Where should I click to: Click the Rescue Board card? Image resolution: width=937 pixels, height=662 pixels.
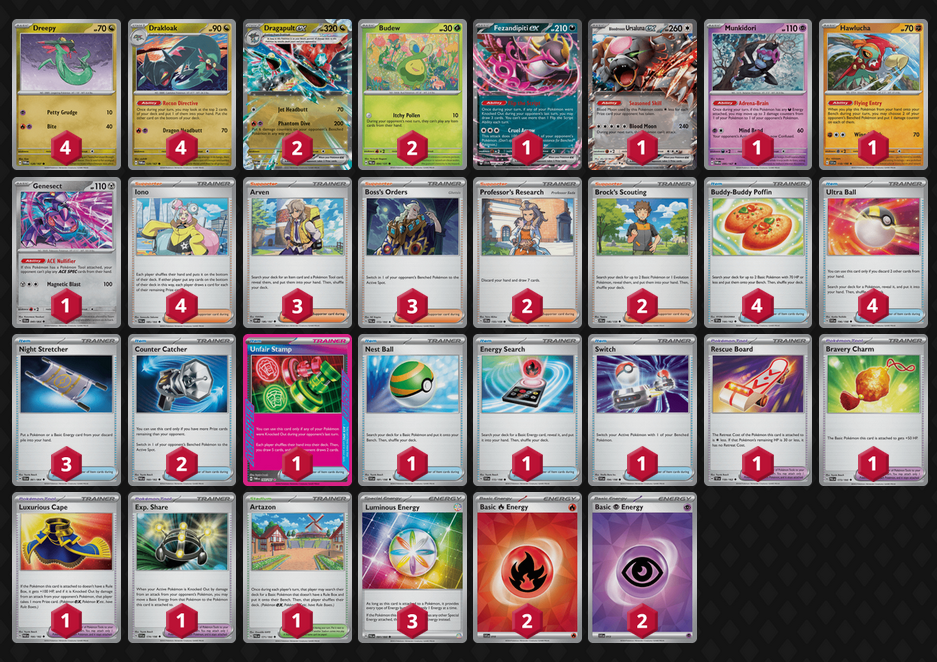click(757, 410)
